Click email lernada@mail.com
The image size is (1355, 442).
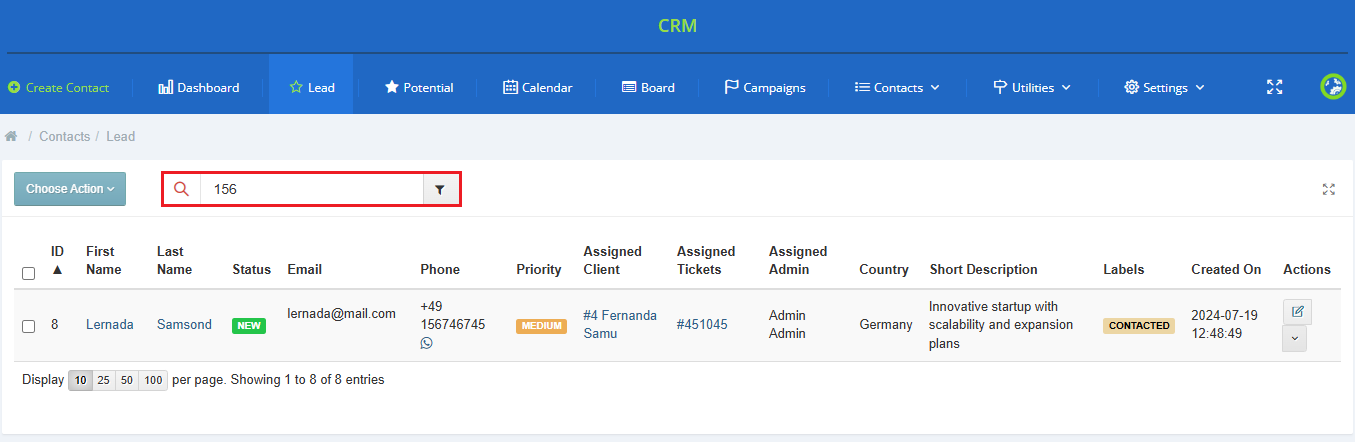point(341,314)
